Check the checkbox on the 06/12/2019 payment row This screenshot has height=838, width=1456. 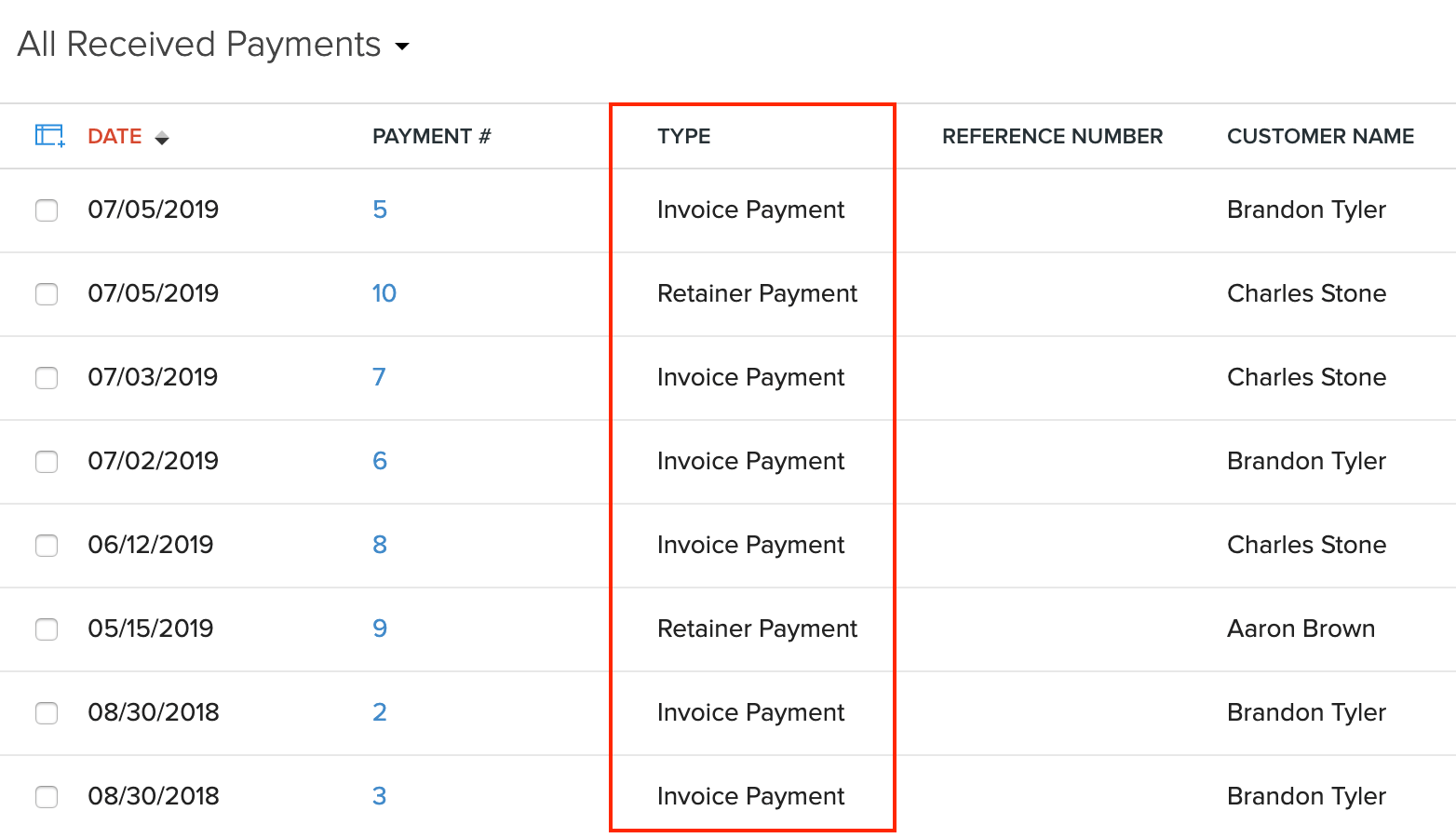47,546
